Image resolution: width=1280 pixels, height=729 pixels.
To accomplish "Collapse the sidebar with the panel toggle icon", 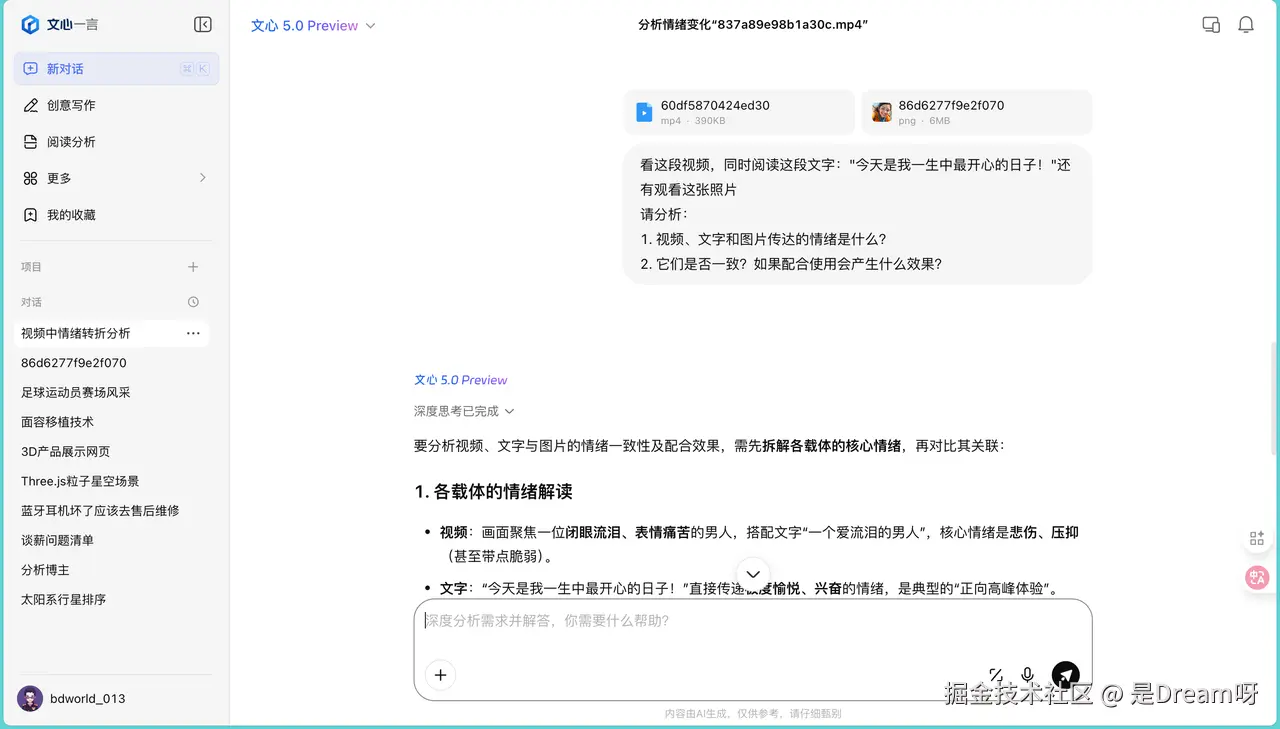I will (x=203, y=25).
